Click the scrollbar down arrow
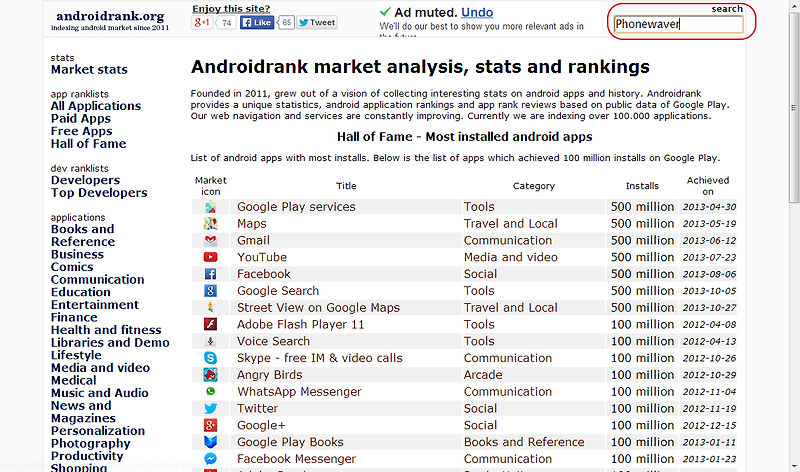800x472 pixels. [x=794, y=466]
